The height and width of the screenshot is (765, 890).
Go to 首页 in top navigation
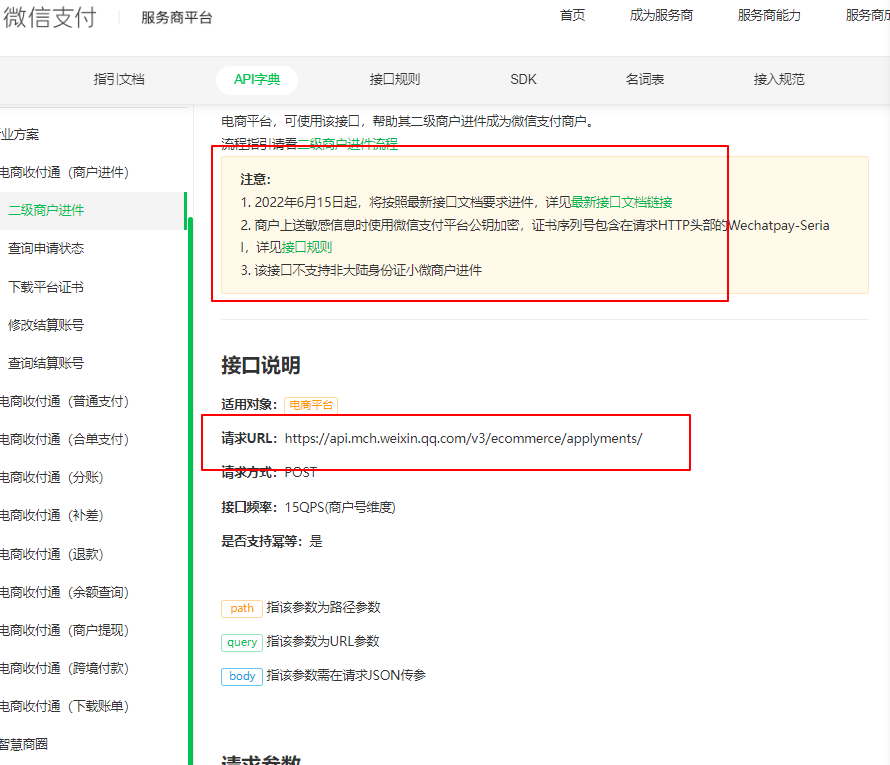click(x=572, y=15)
